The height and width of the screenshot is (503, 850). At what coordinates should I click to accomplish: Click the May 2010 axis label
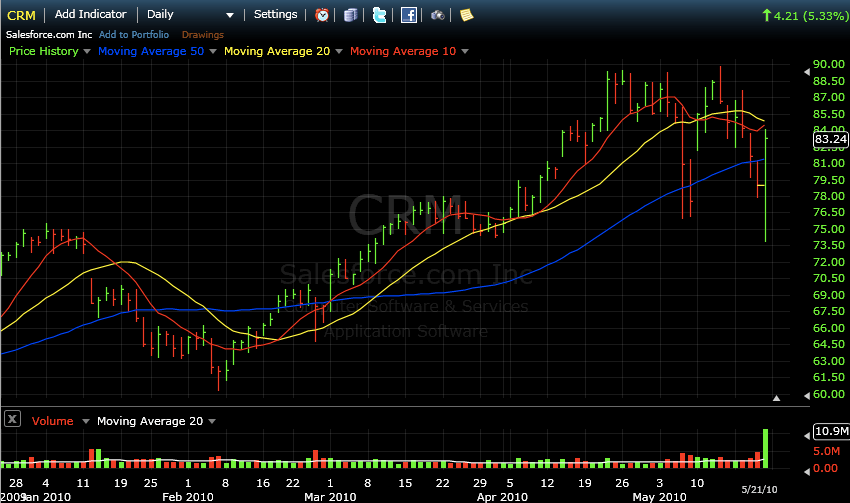coord(659,496)
